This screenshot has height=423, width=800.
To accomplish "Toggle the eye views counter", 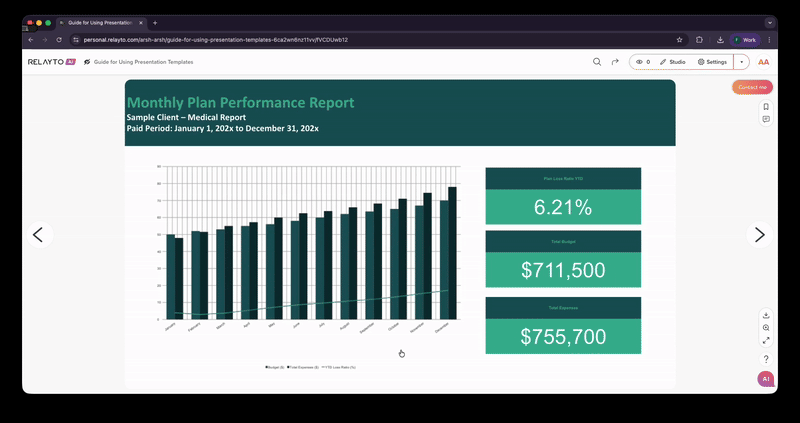I will click(642, 62).
